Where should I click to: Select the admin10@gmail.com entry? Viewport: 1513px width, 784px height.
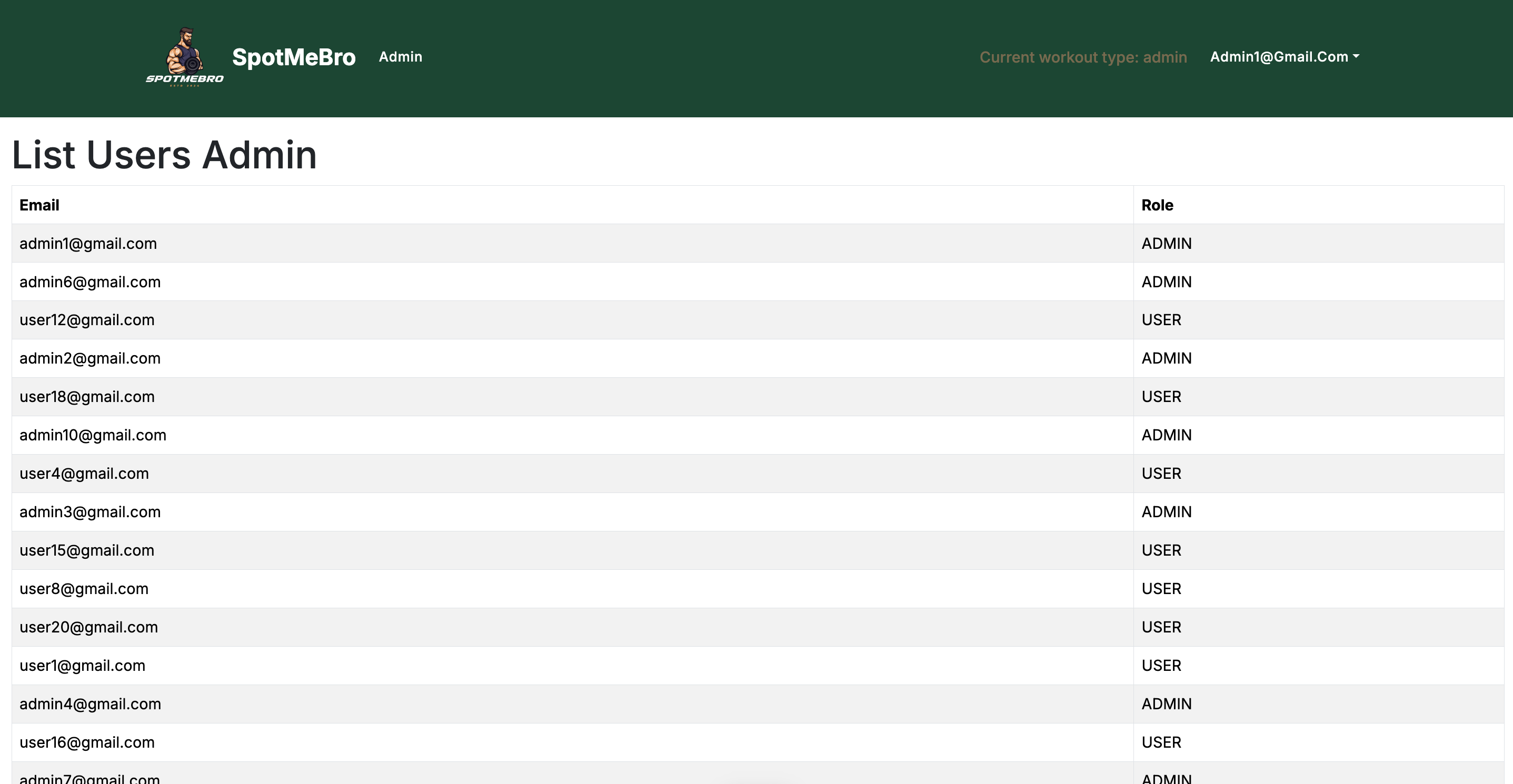(x=93, y=436)
